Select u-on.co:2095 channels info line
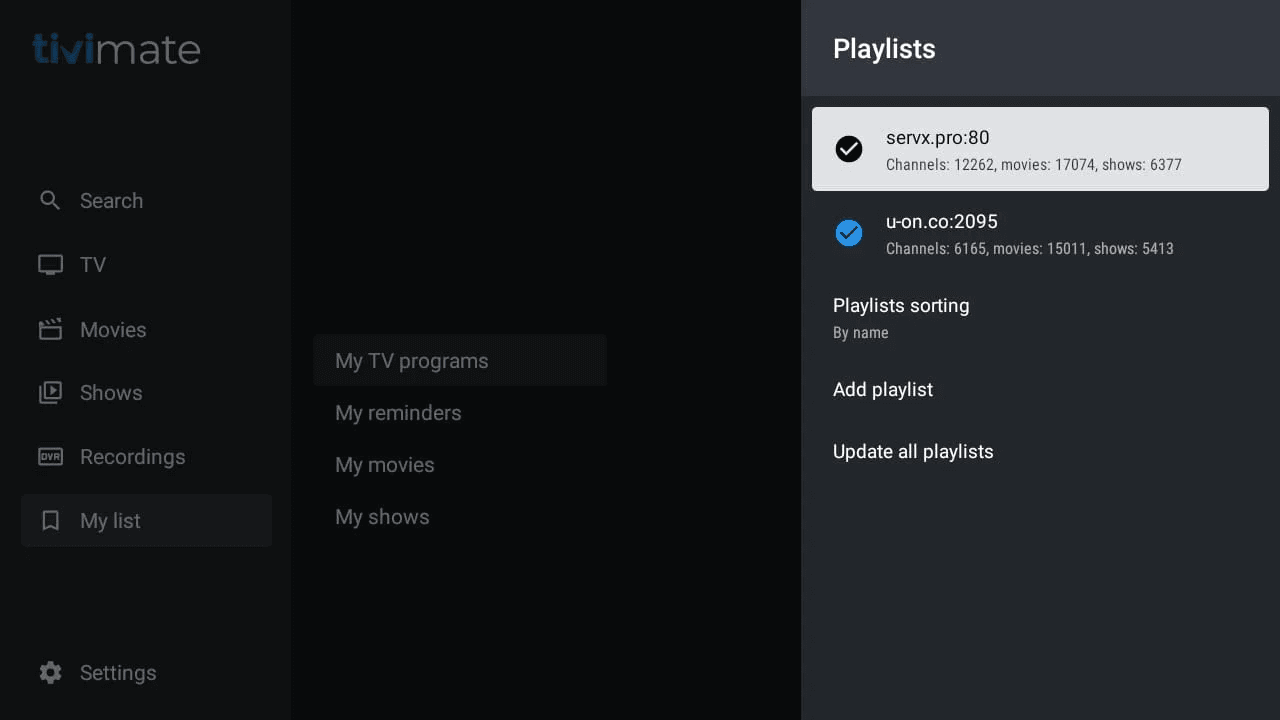Screen dimensions: 1280x720 (x=1030, y=249)
